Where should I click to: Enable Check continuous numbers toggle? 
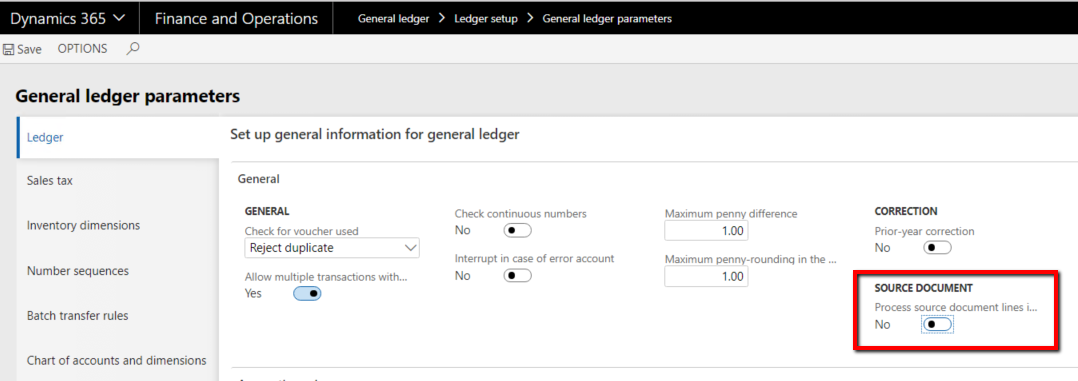[518, 230]
